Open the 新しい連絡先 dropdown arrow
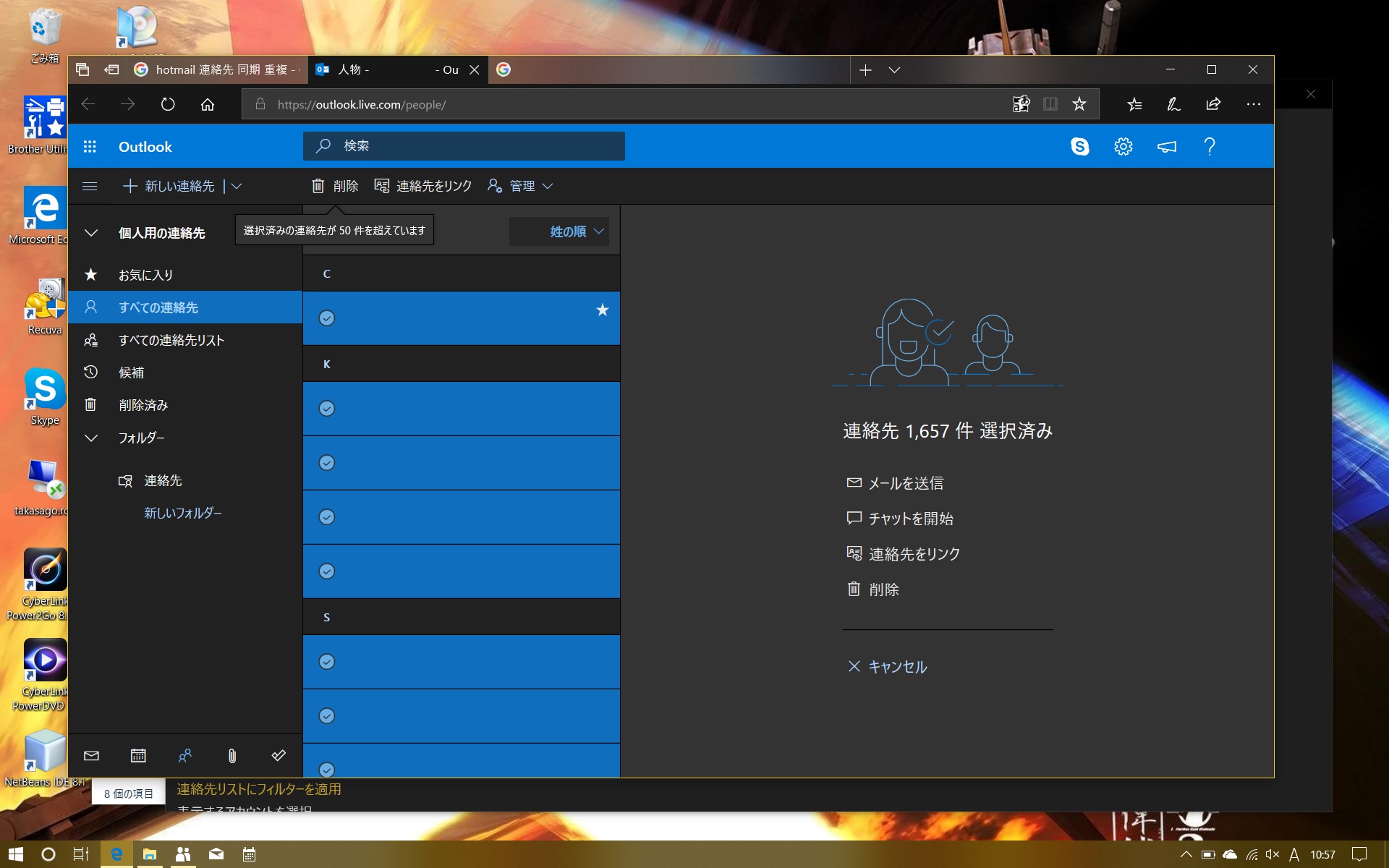This screenshot has width=1389, height=868. [x=237, y=186]
